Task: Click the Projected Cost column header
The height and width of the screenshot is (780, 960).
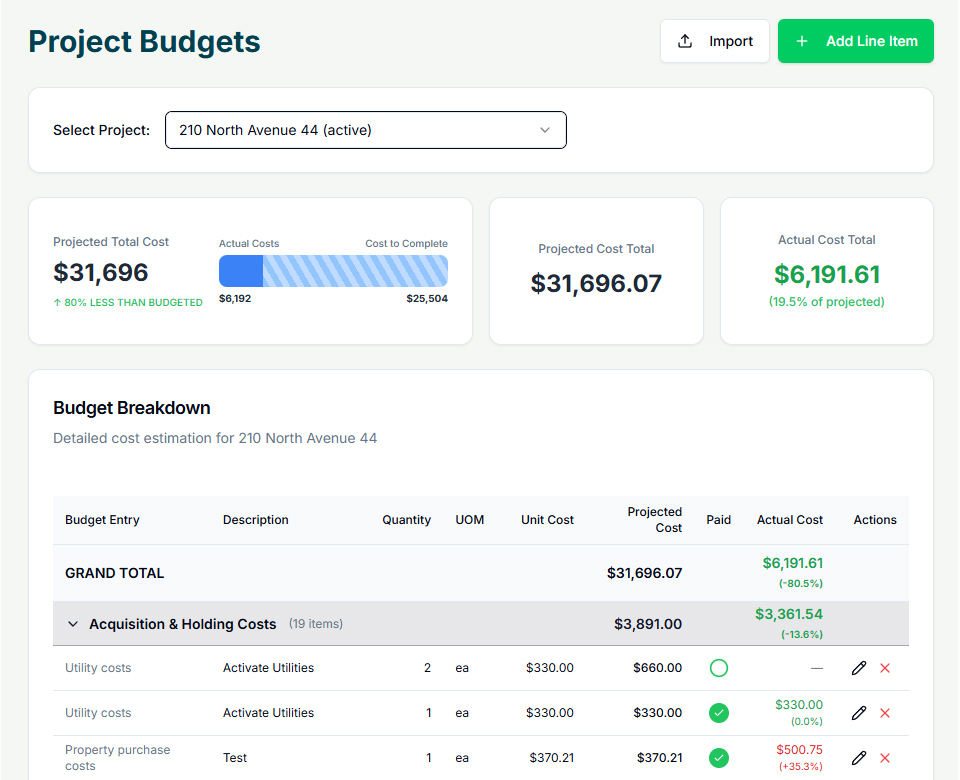Action: pos(654,520)
